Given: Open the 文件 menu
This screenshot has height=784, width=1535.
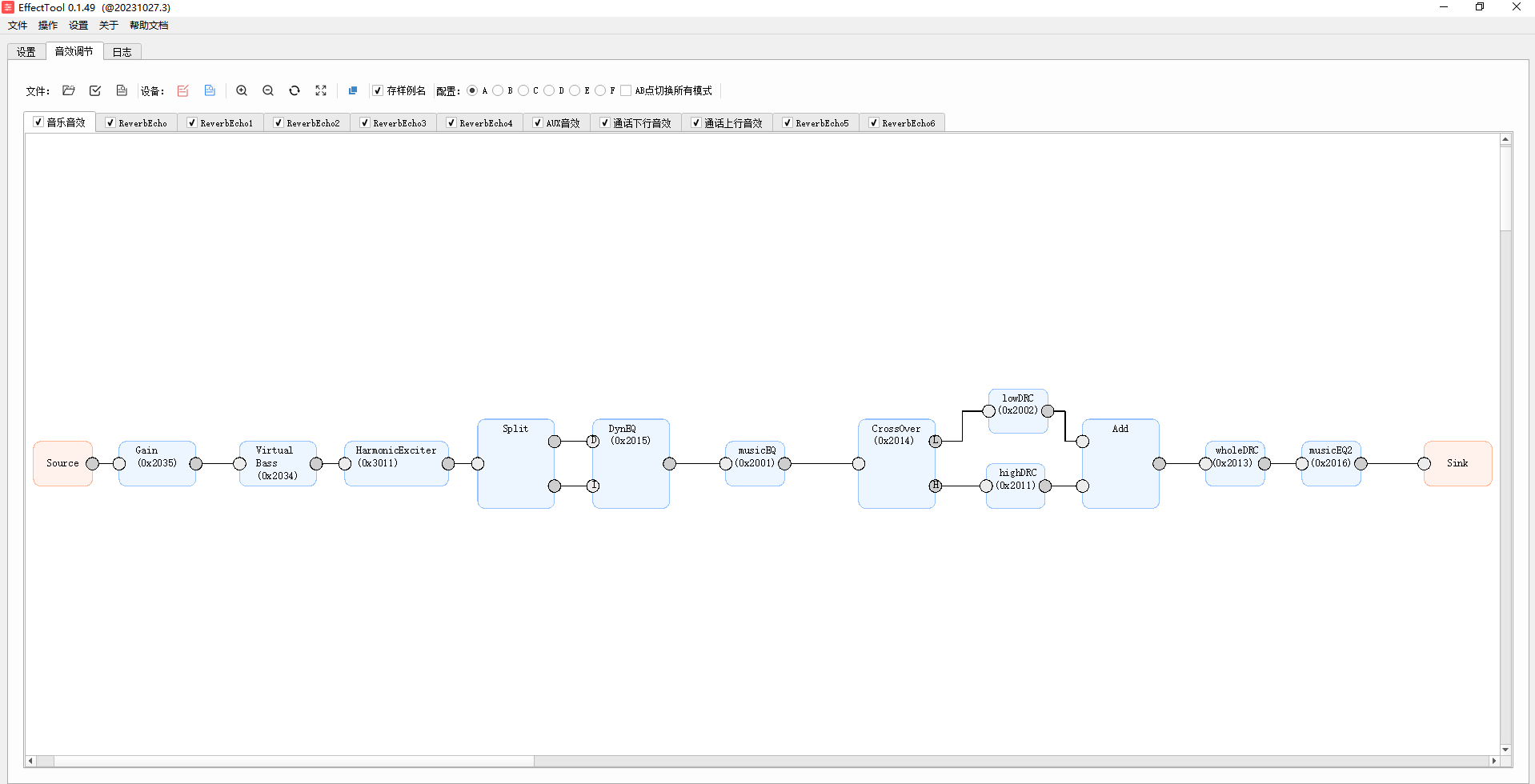Looking at the screenshot, I should click(18, 26).
